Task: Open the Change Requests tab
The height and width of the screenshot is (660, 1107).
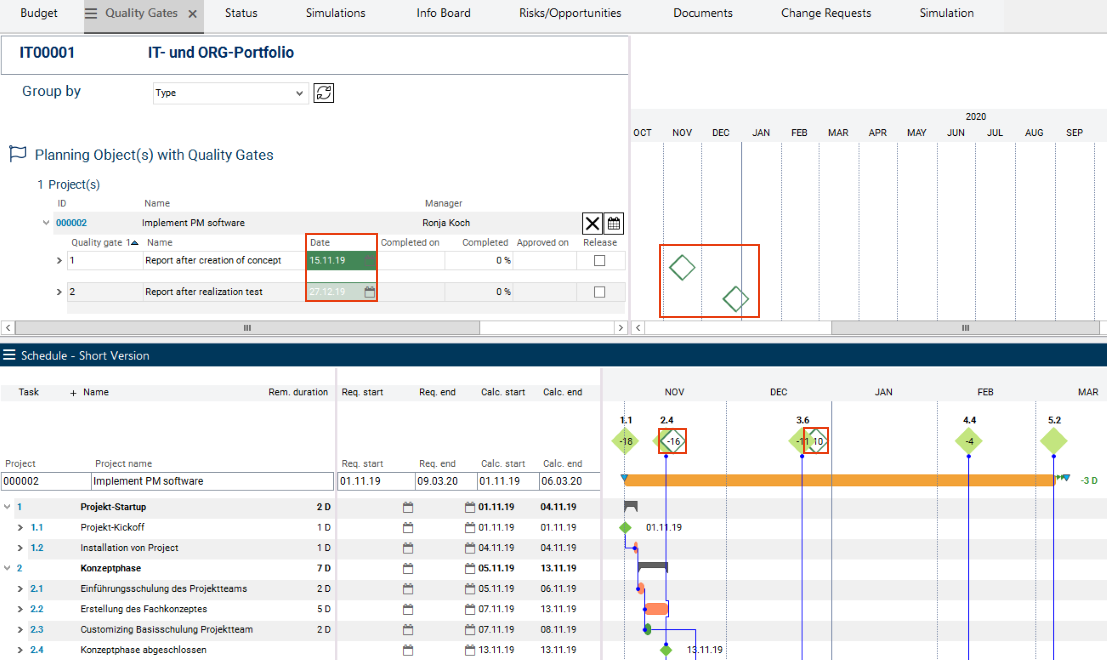Action: (825, 14)
